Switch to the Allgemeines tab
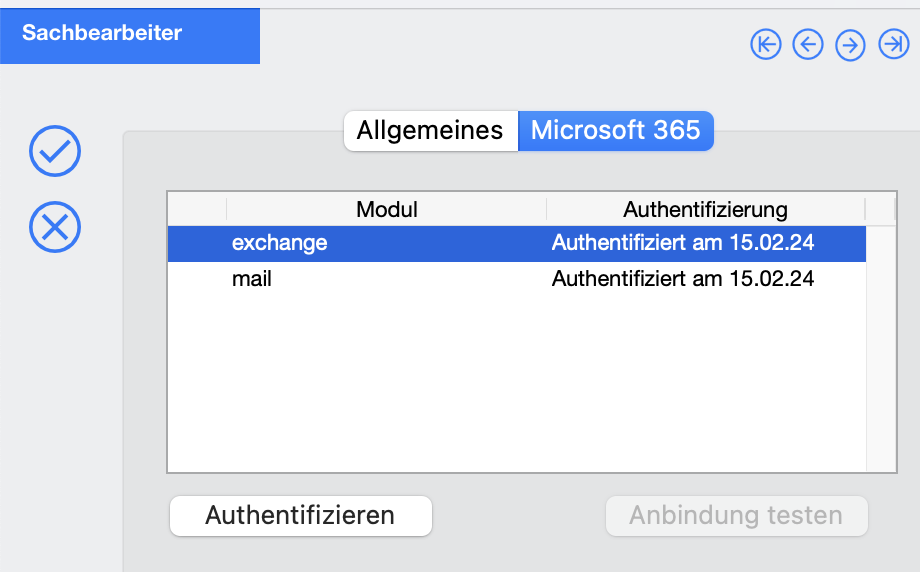The image size is (920, 572). 431,131
